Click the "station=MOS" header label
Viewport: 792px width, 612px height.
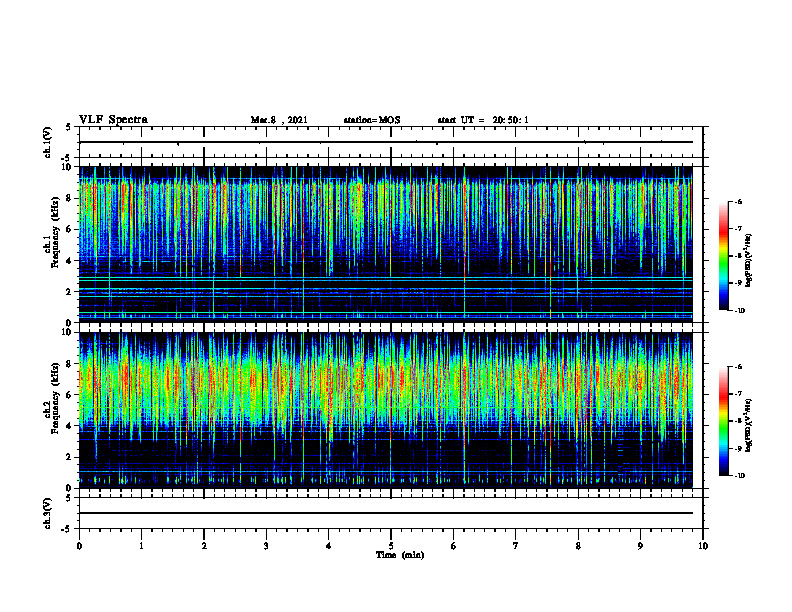point(372,120)
